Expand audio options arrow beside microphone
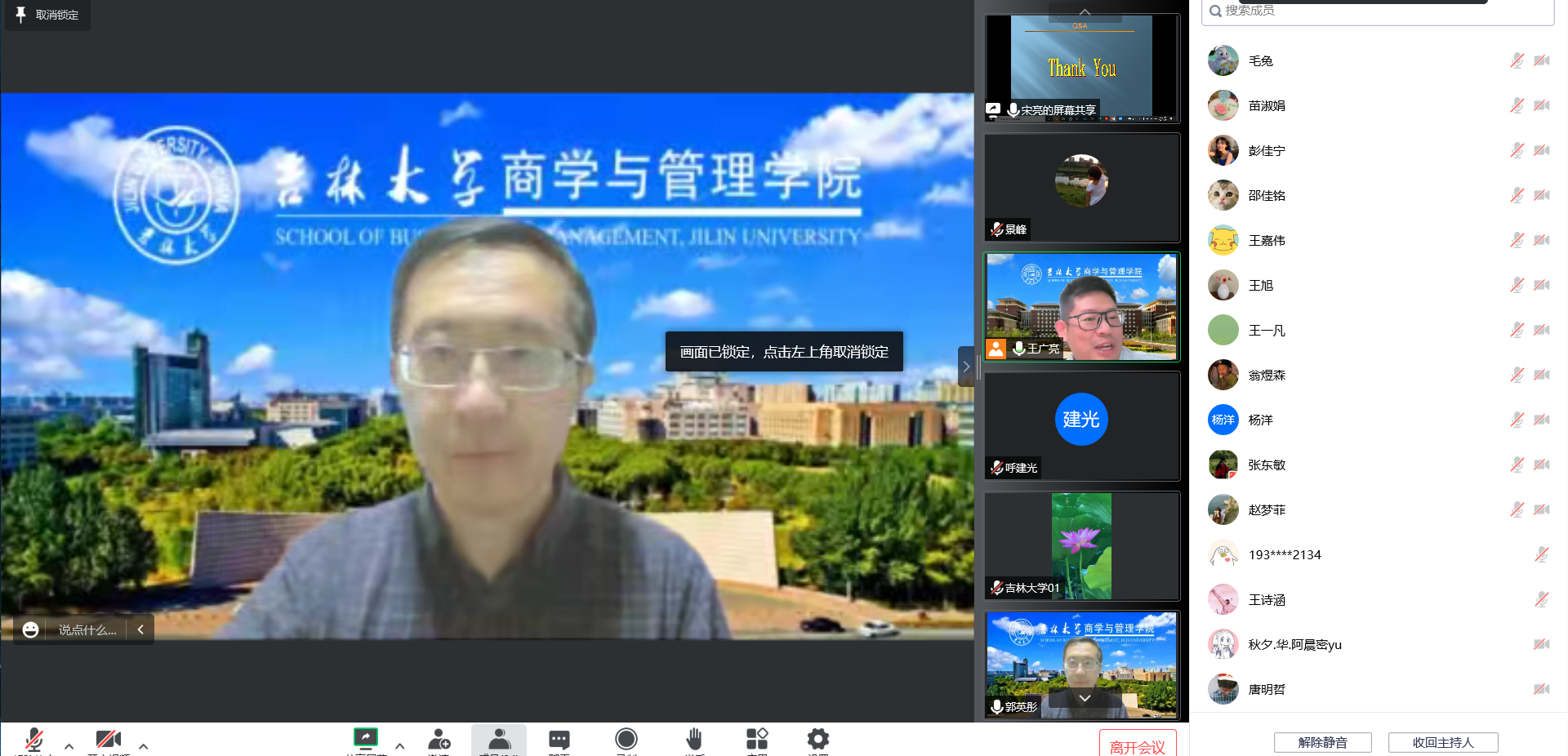 [x=69, y=745]
